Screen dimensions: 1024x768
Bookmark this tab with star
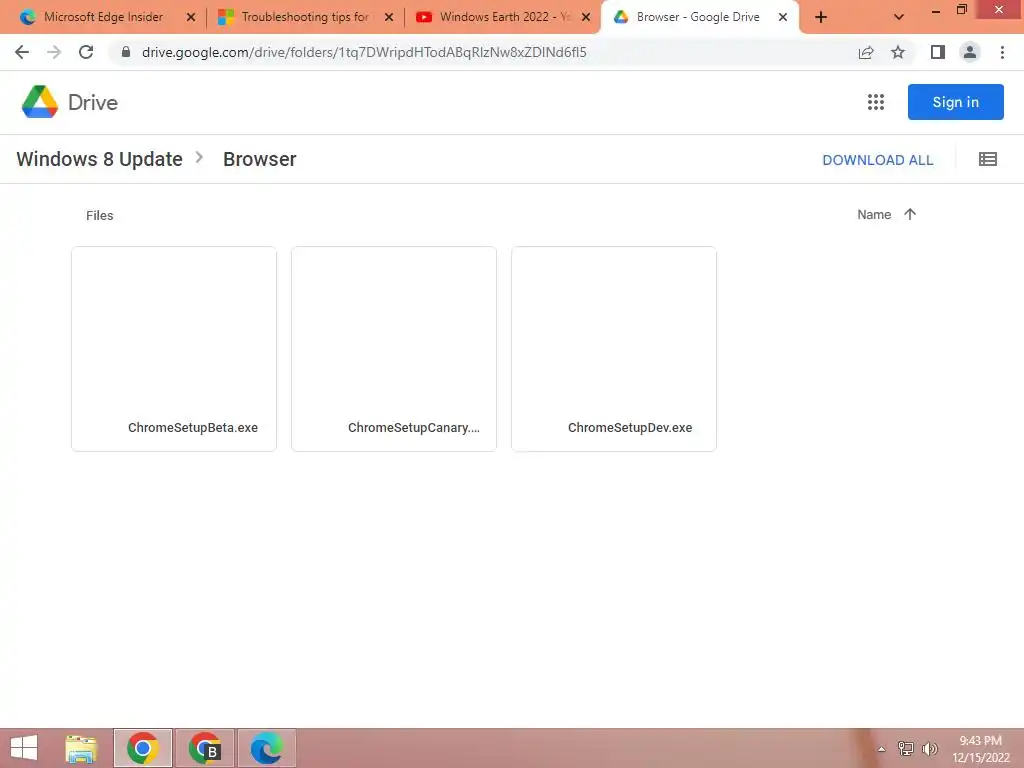898,52
